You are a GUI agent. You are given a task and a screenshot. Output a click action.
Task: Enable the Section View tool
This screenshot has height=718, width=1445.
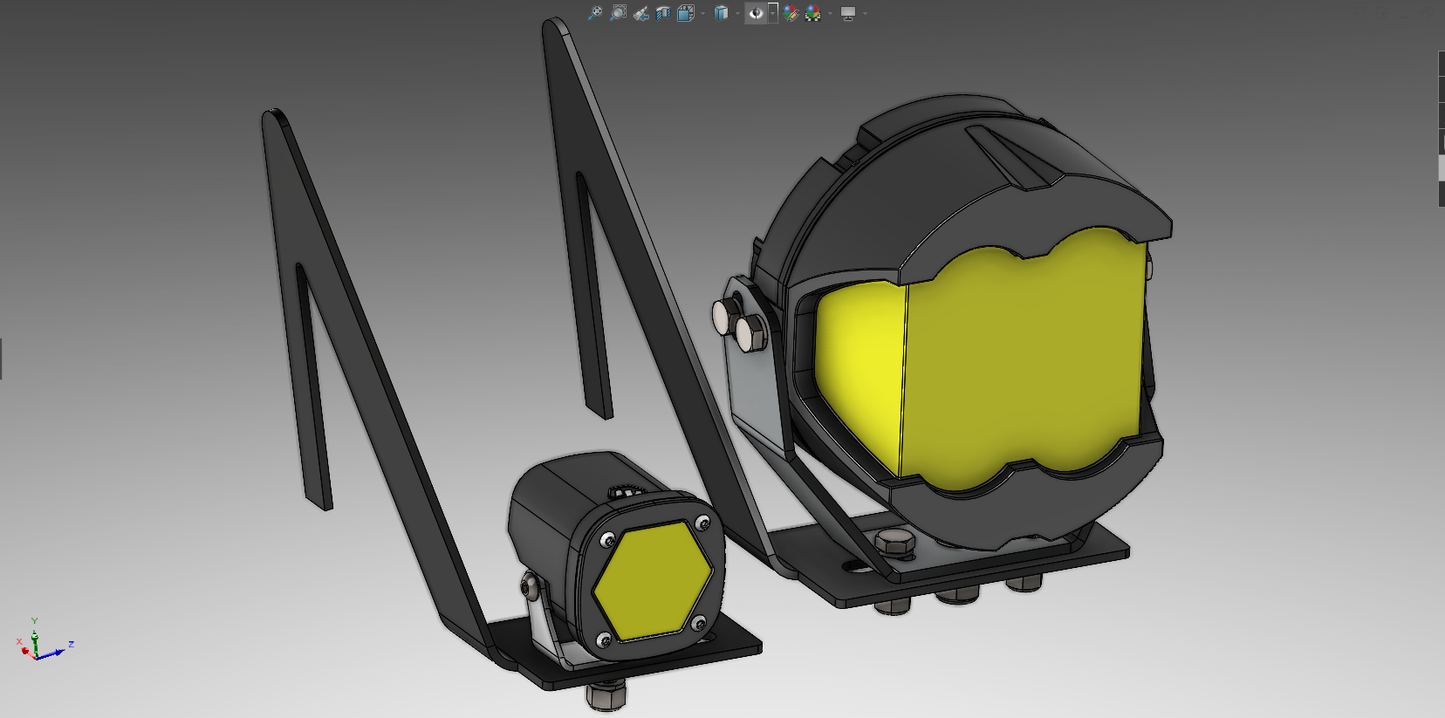click(663, 13)
